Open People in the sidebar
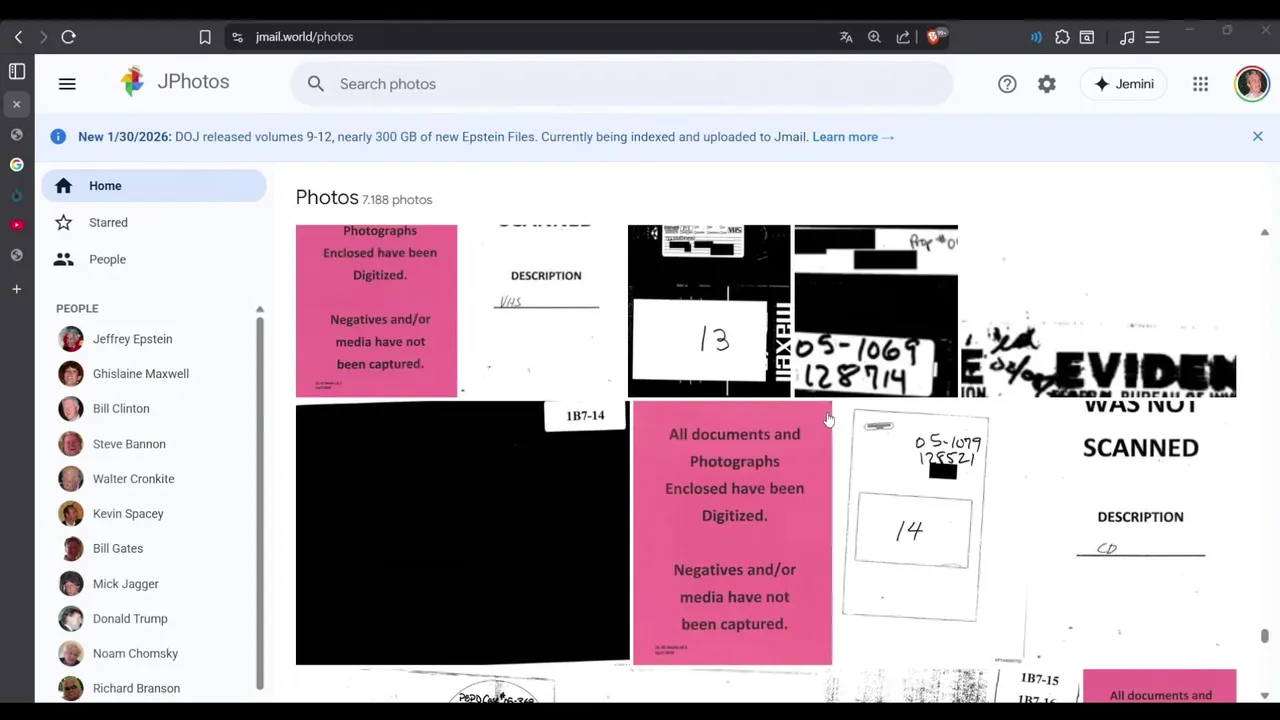The image size is (1280, 720). click(x=154, y=259)
